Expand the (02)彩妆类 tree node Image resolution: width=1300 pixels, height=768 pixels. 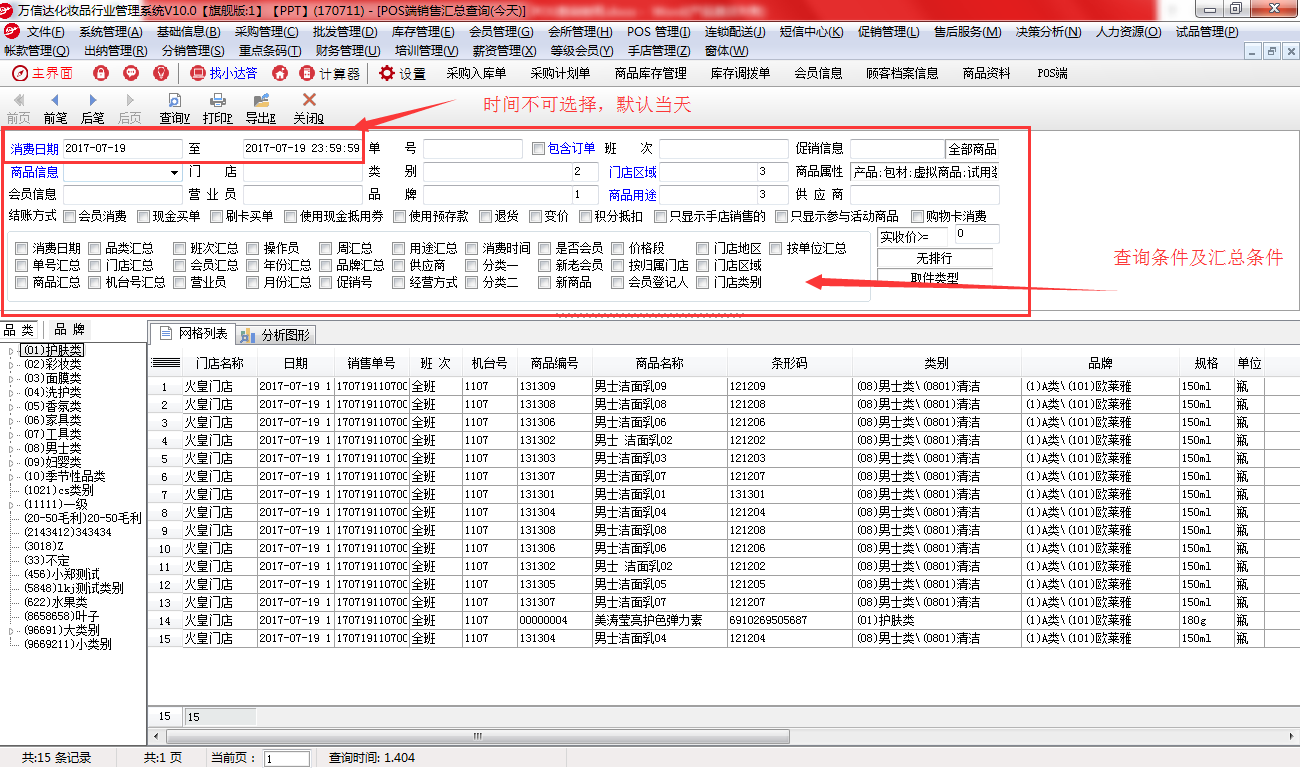[x=11, y=364]
